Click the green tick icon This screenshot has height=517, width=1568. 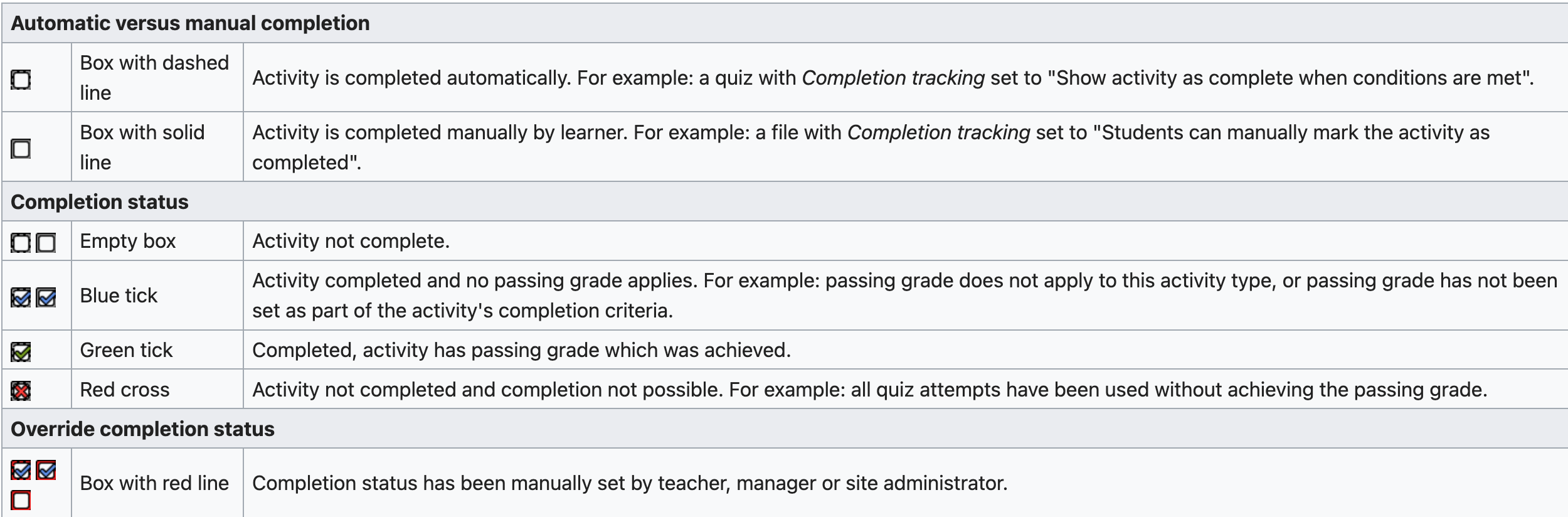pyautogui.click(x=21, y=351)
